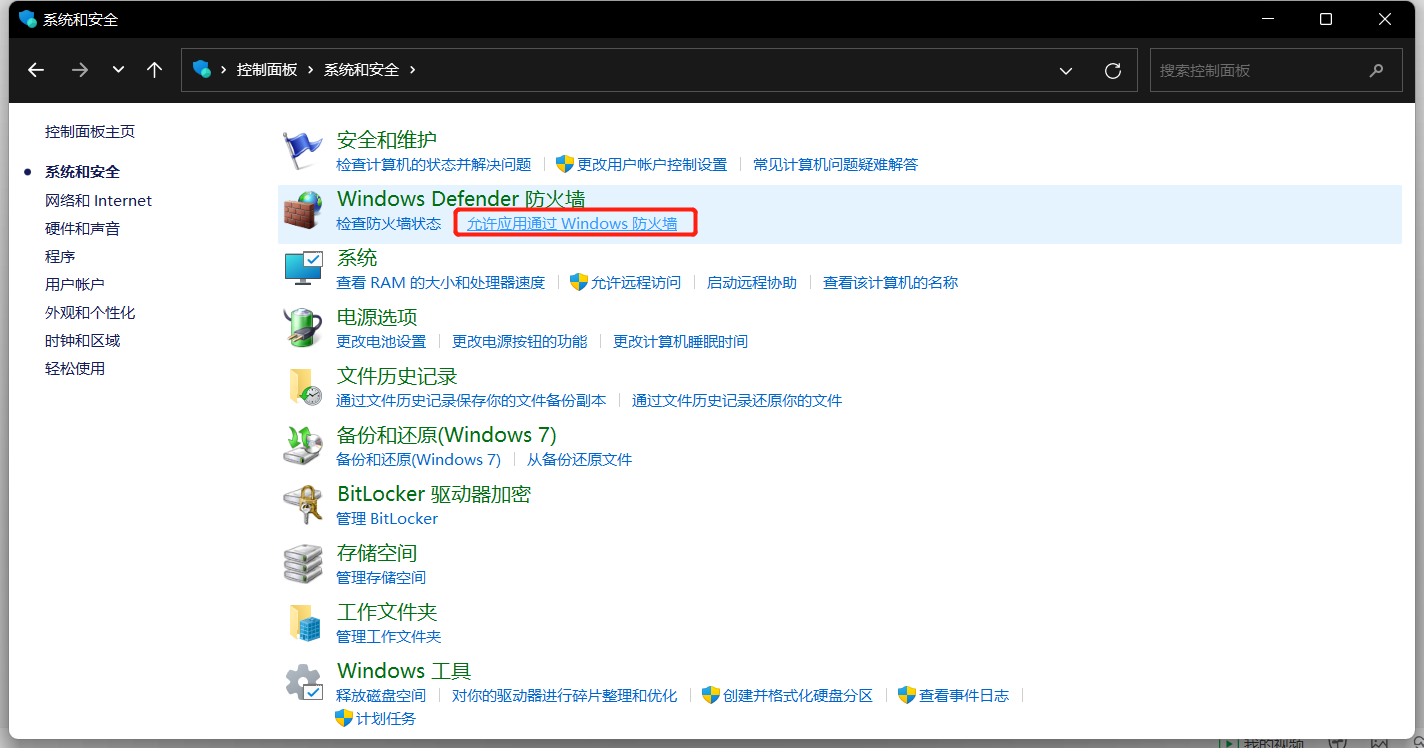Open 常见计算机问题疑难解答
Viewport: 1424px width, 748px height.
click(836, 165)
